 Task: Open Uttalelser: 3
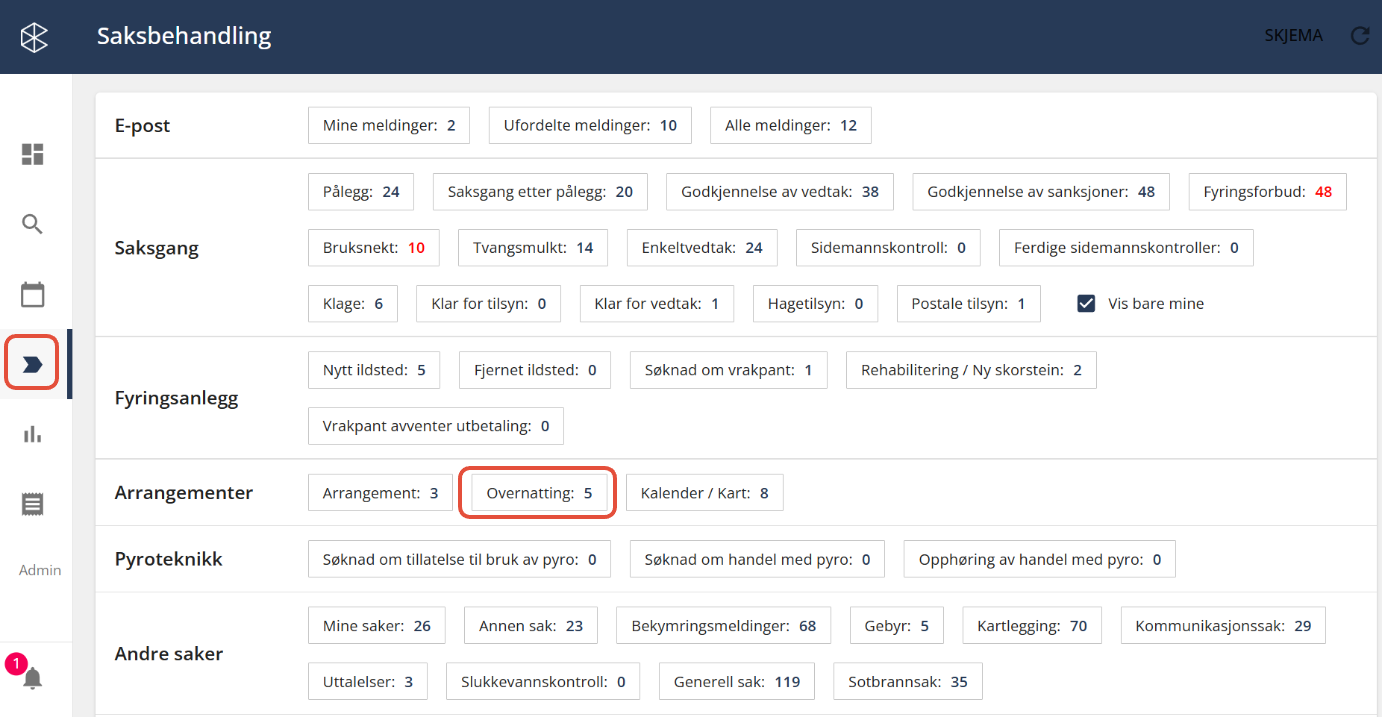tap(368, 682)
